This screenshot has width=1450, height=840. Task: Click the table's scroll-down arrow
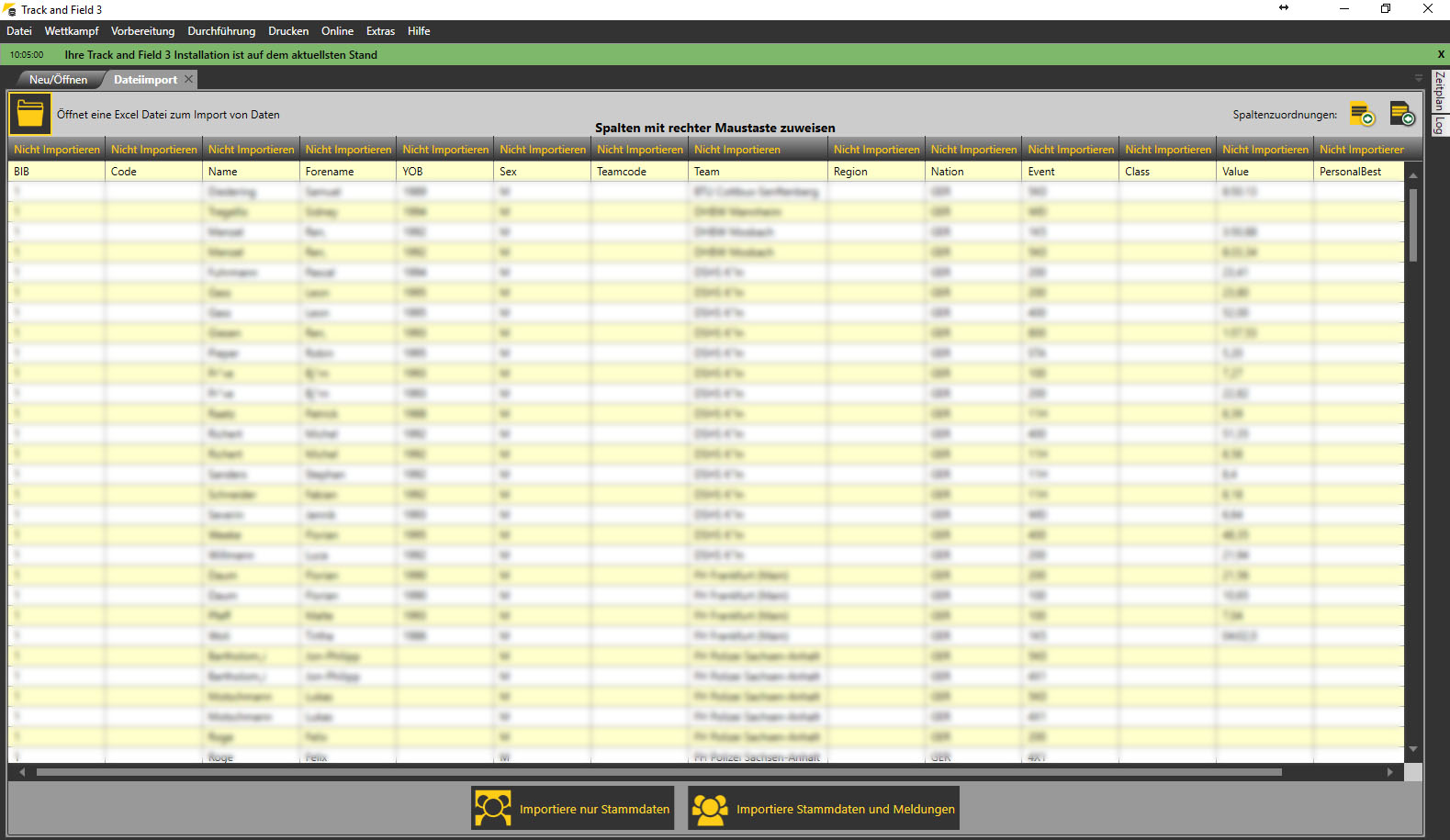[x=1413, y=749]
